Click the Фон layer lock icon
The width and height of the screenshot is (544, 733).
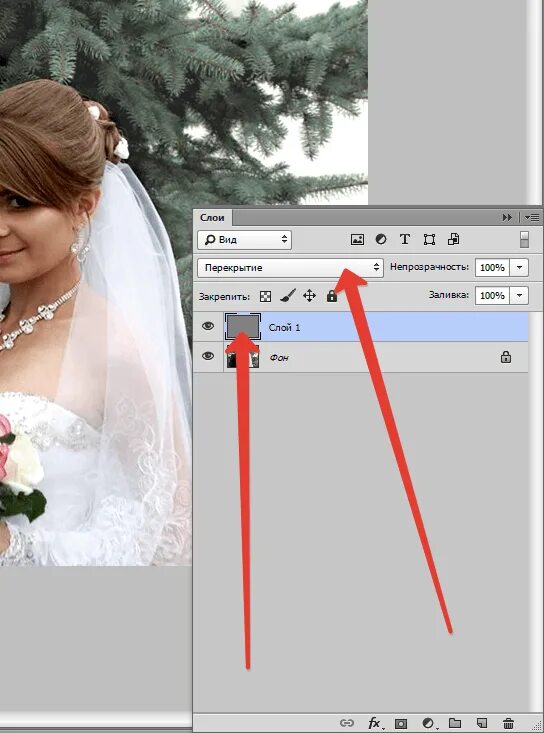[x=506, y=357]
